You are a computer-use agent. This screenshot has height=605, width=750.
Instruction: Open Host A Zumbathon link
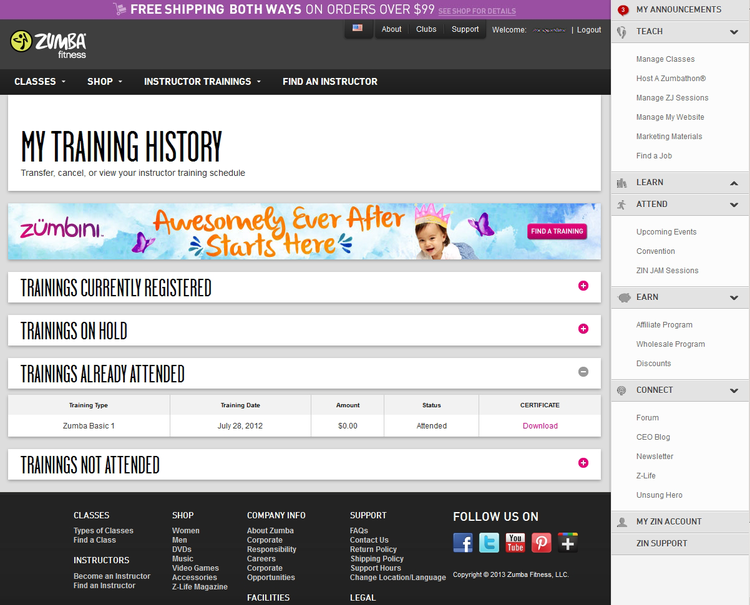tap(671, 78)
